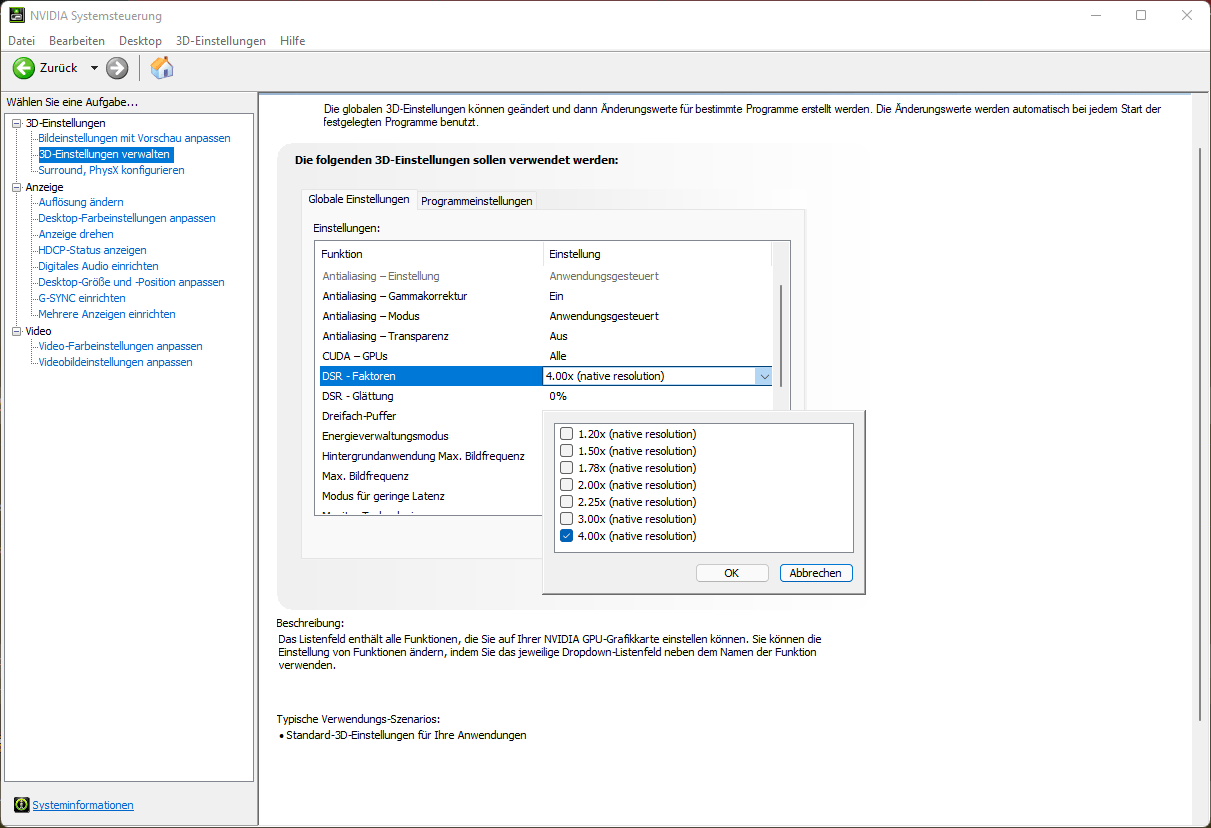Click the NVIDIA logo in the title bar
The width and height of the screenshot is (1211, 828).
coord(17,16)
